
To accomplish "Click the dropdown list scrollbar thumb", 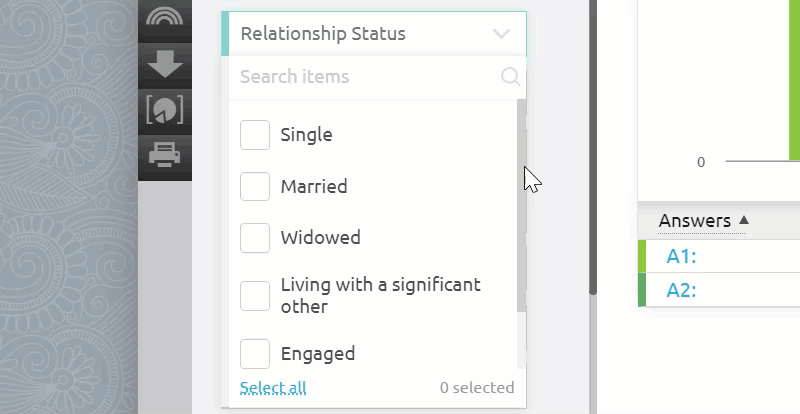I will coord(521,205).
